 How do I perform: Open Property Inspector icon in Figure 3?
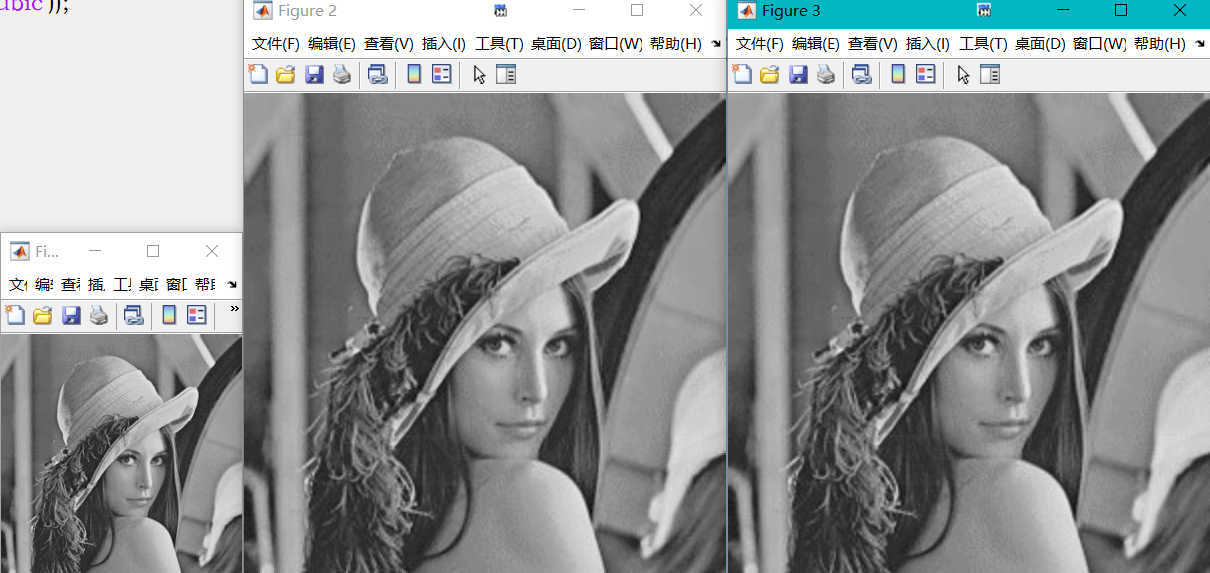990,74
